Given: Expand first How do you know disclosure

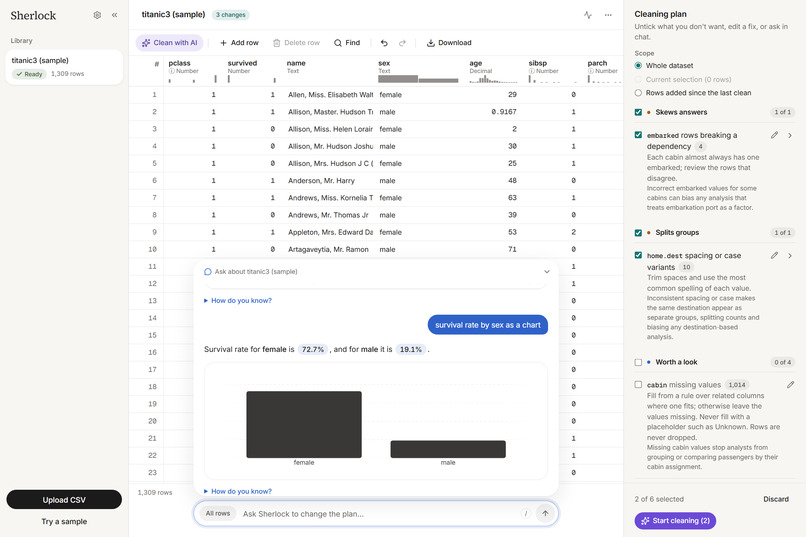Looking at the screenshot, I should pyautogui.click(x=238, y=301).
